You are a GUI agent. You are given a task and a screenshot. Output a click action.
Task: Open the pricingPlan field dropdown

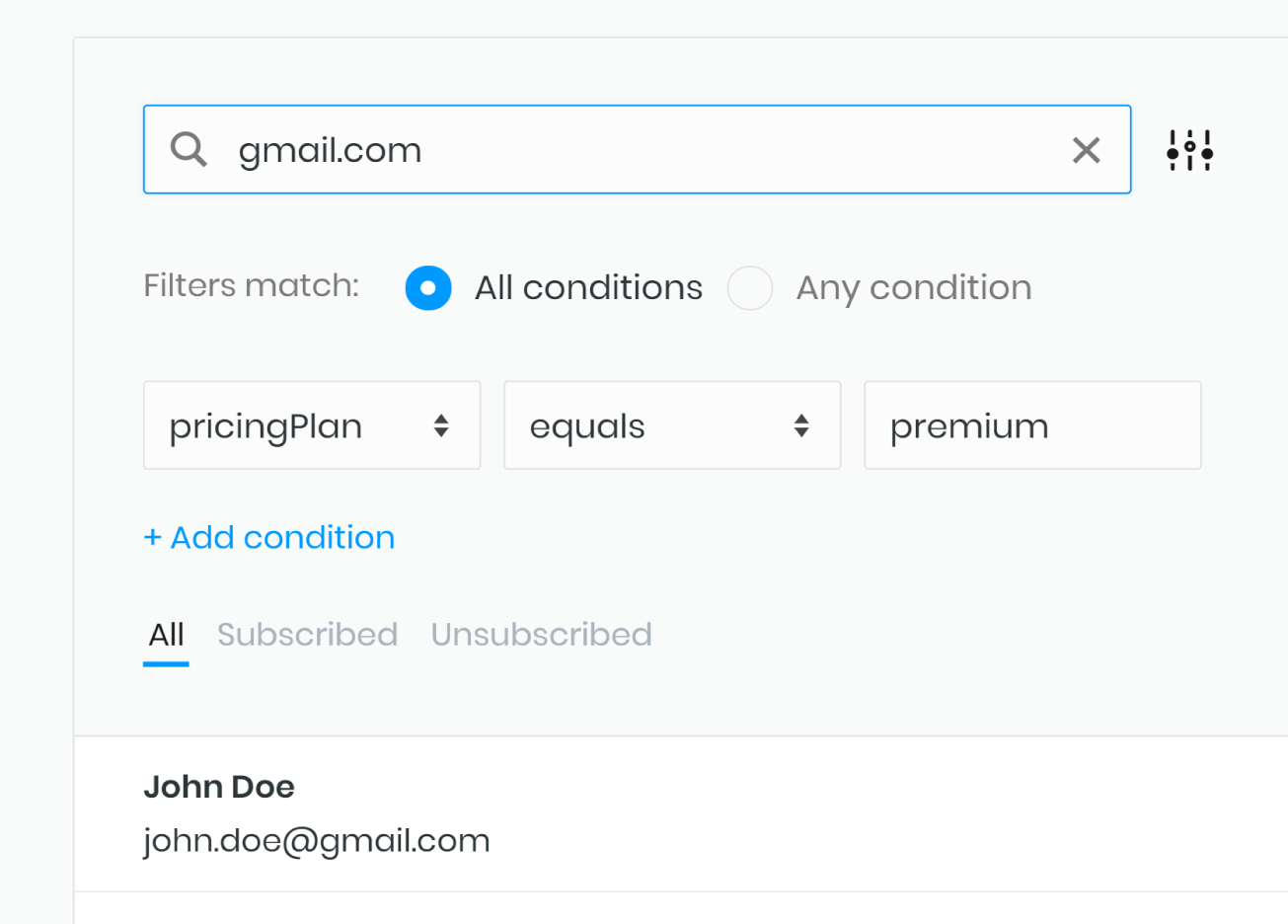tap(312, 425)
